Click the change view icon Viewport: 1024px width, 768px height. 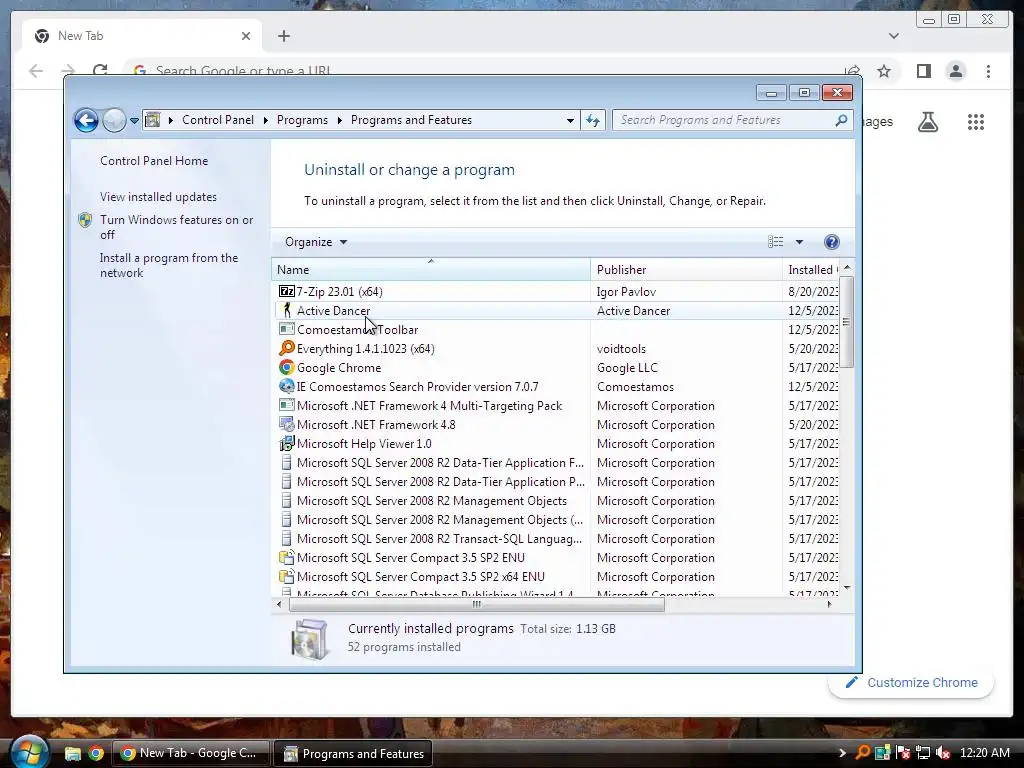(775, 242)
